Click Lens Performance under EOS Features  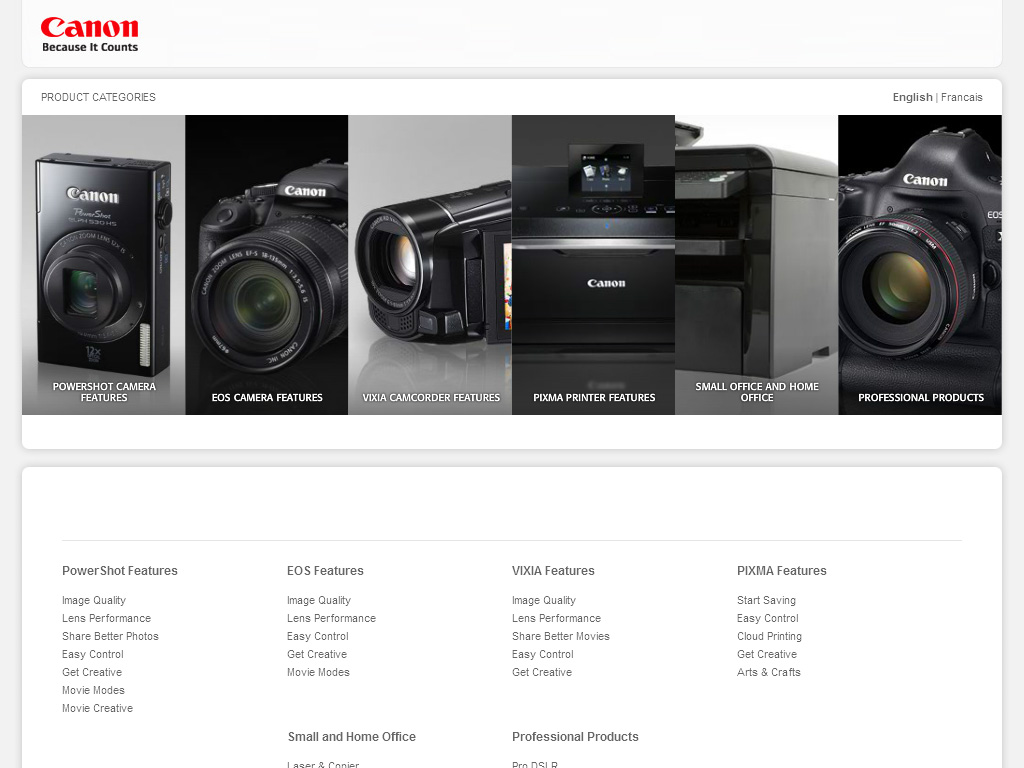pos(332,618)
